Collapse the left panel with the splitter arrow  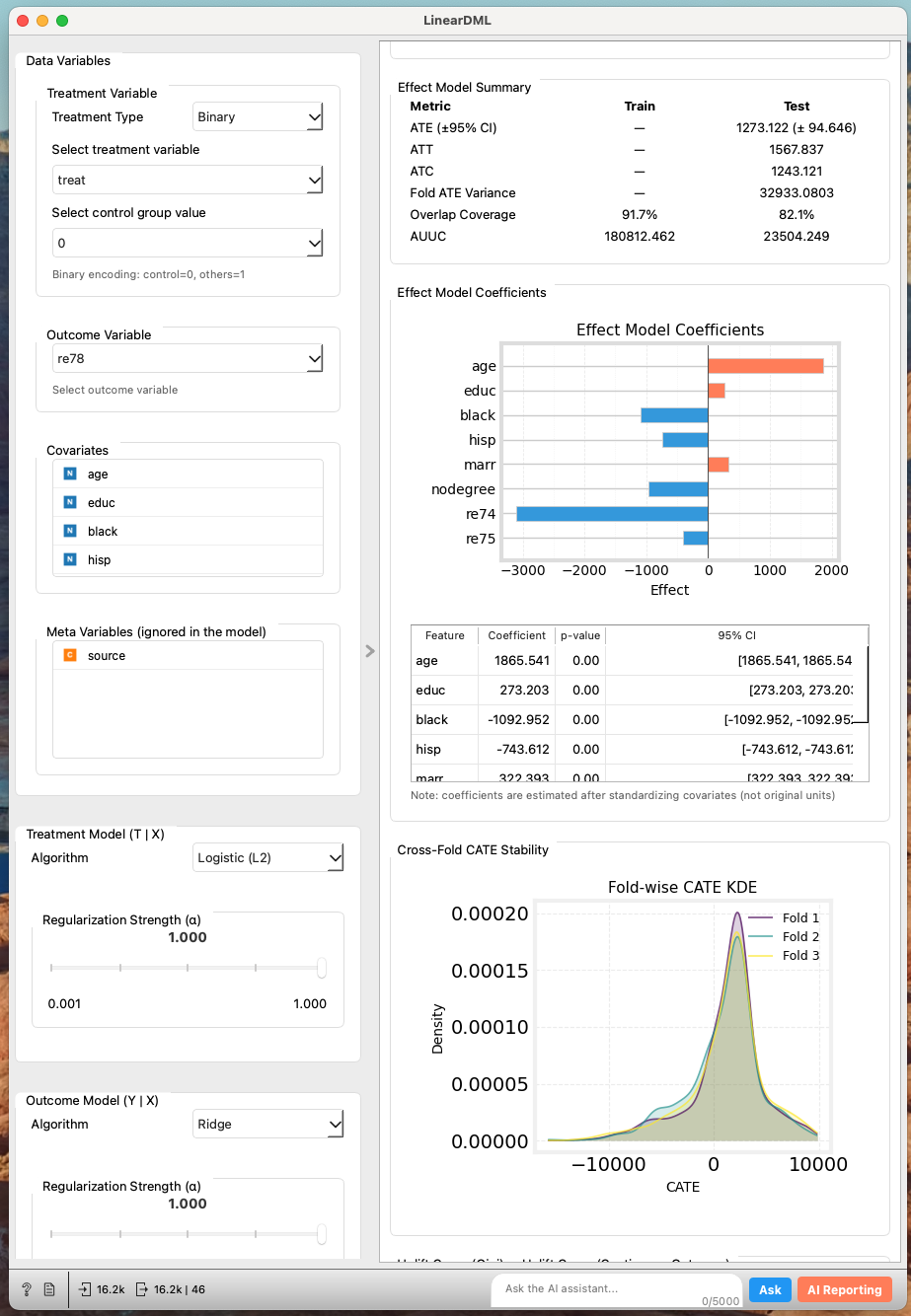tap(370, 651)
